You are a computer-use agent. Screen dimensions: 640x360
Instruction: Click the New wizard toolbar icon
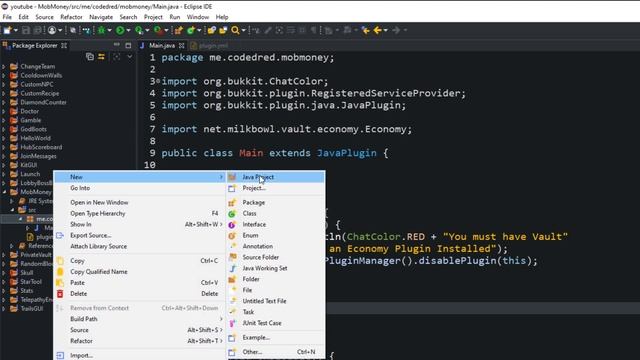point(7,30)
